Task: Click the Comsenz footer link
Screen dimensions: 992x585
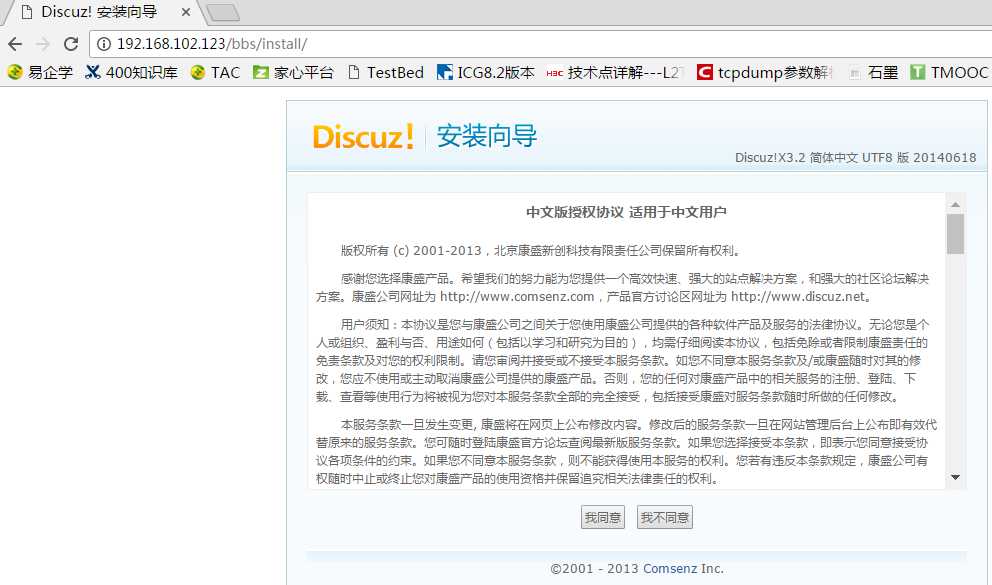Action: (x=670, y=569)
